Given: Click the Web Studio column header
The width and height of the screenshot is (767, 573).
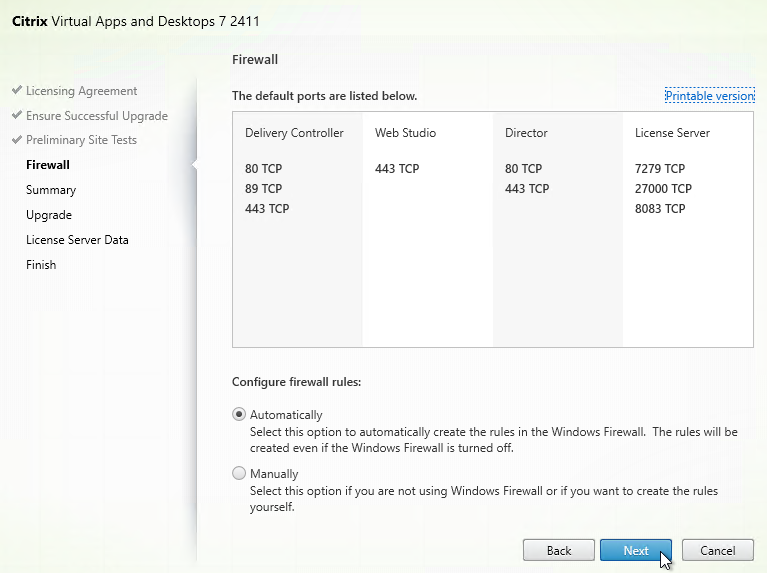Looking at the screenshot, I should [406, 133].
